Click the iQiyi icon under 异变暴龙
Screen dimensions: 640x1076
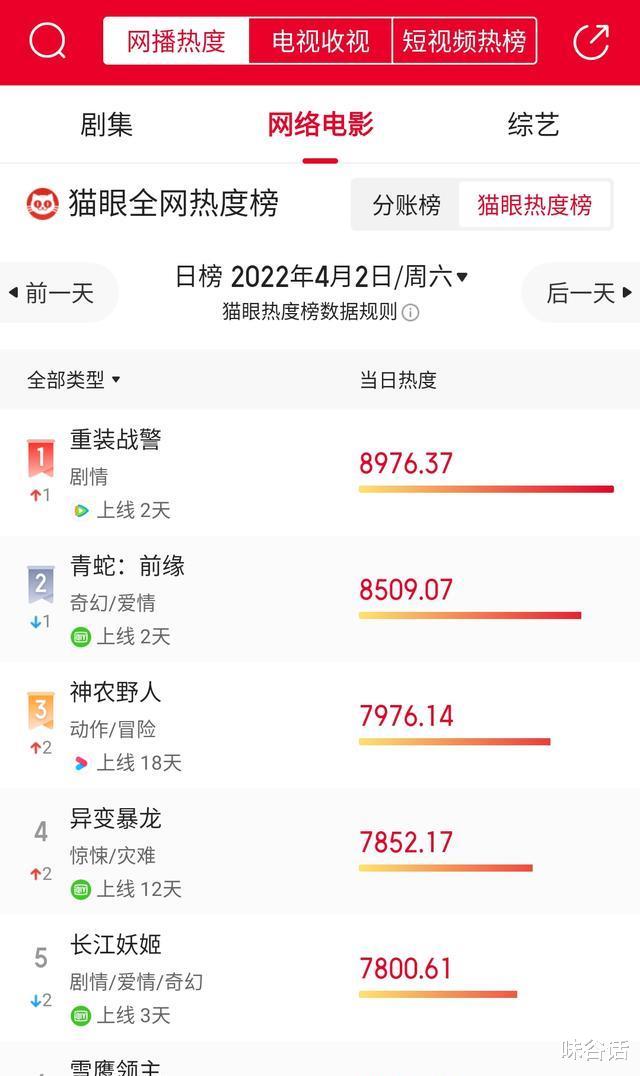coord(81,890)
